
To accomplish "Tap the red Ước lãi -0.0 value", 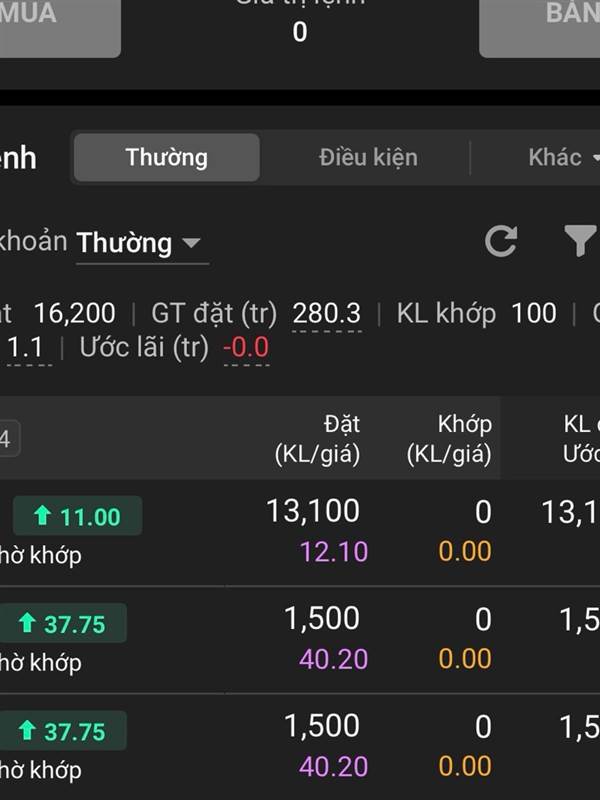I will point(246,348).
